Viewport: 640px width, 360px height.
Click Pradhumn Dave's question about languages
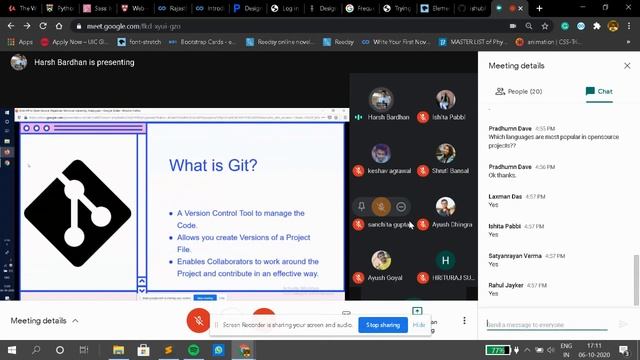[553, 141]
